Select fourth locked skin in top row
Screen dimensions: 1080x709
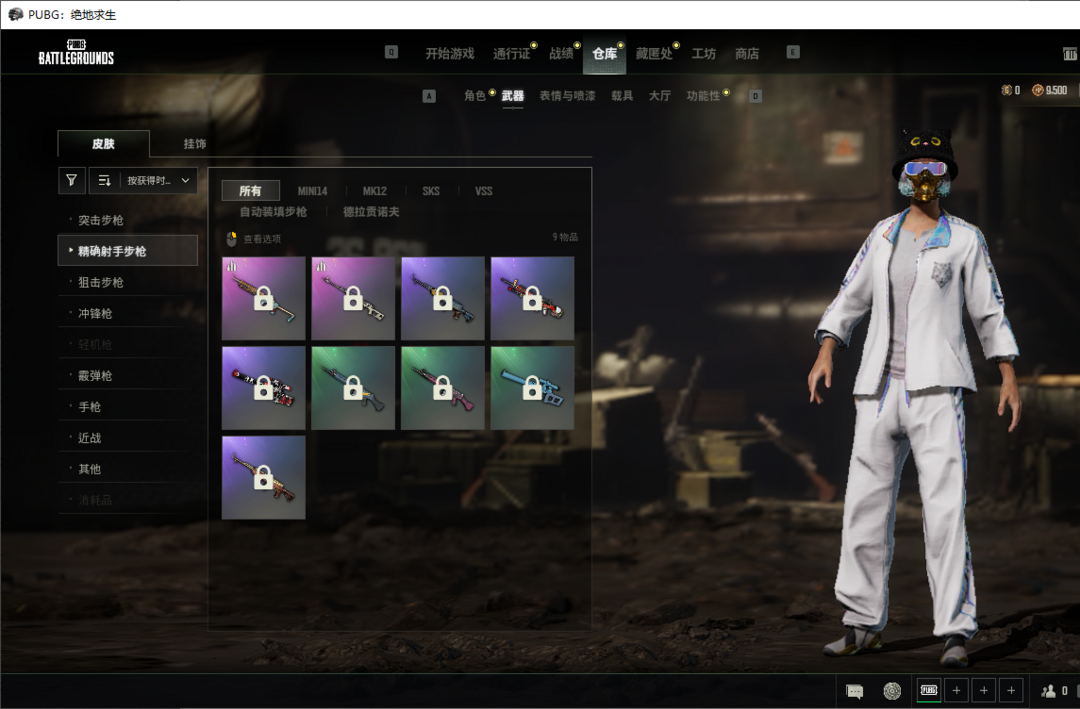[532, 298]
